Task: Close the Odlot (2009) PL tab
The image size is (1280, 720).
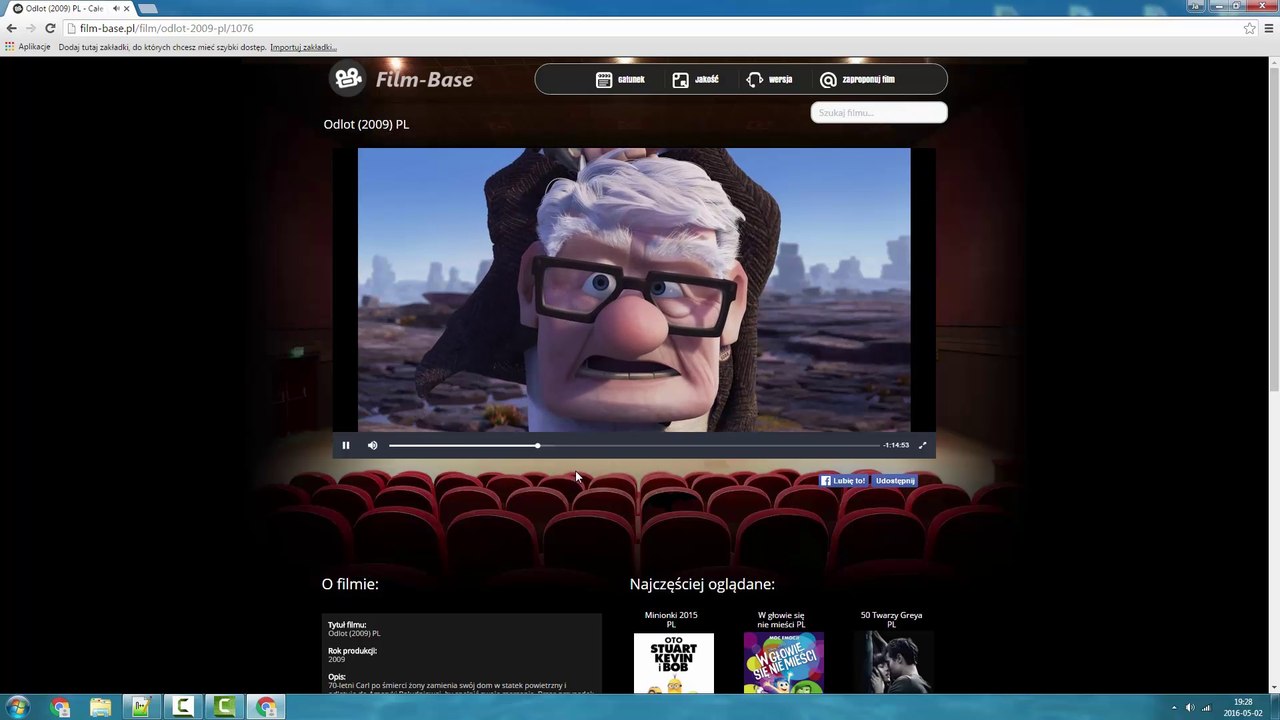Action: 127,8
